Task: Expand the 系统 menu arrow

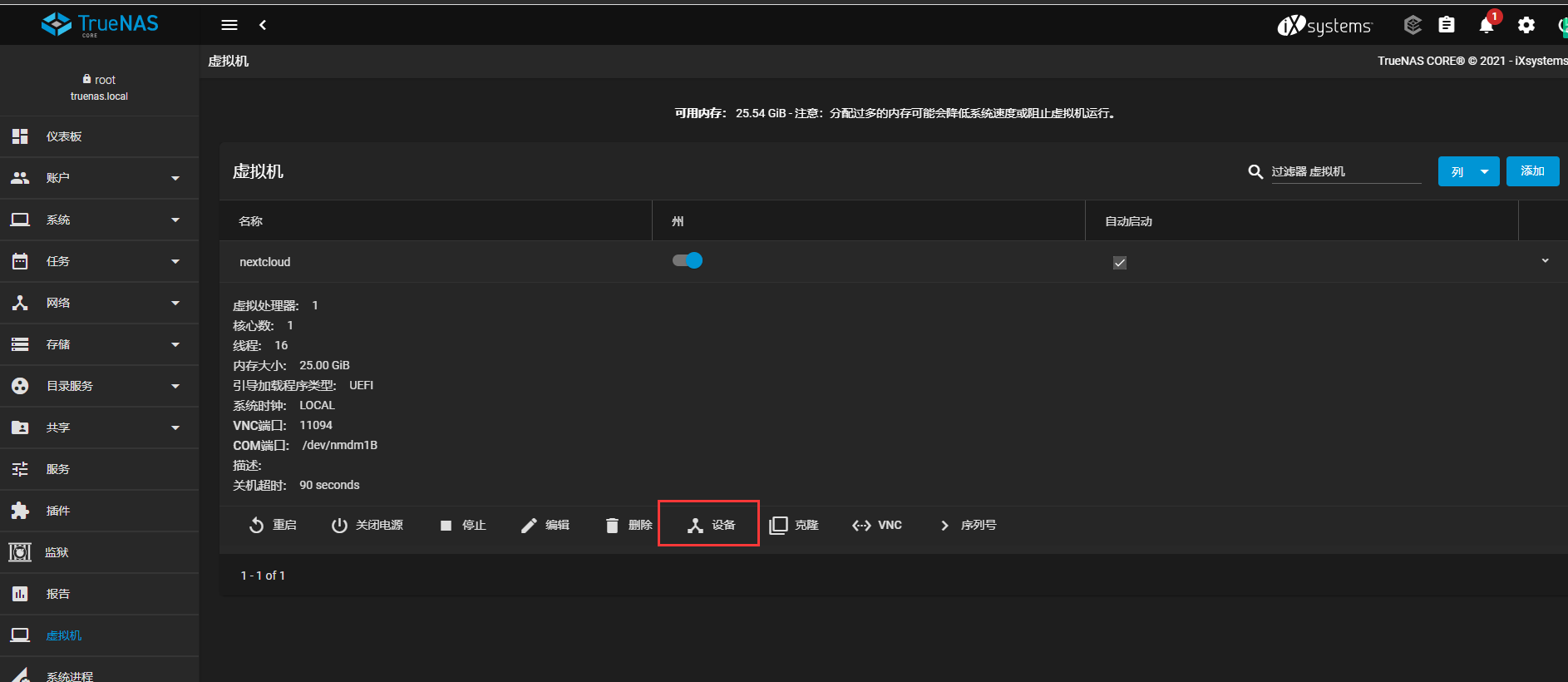Action: coord(175,220)
